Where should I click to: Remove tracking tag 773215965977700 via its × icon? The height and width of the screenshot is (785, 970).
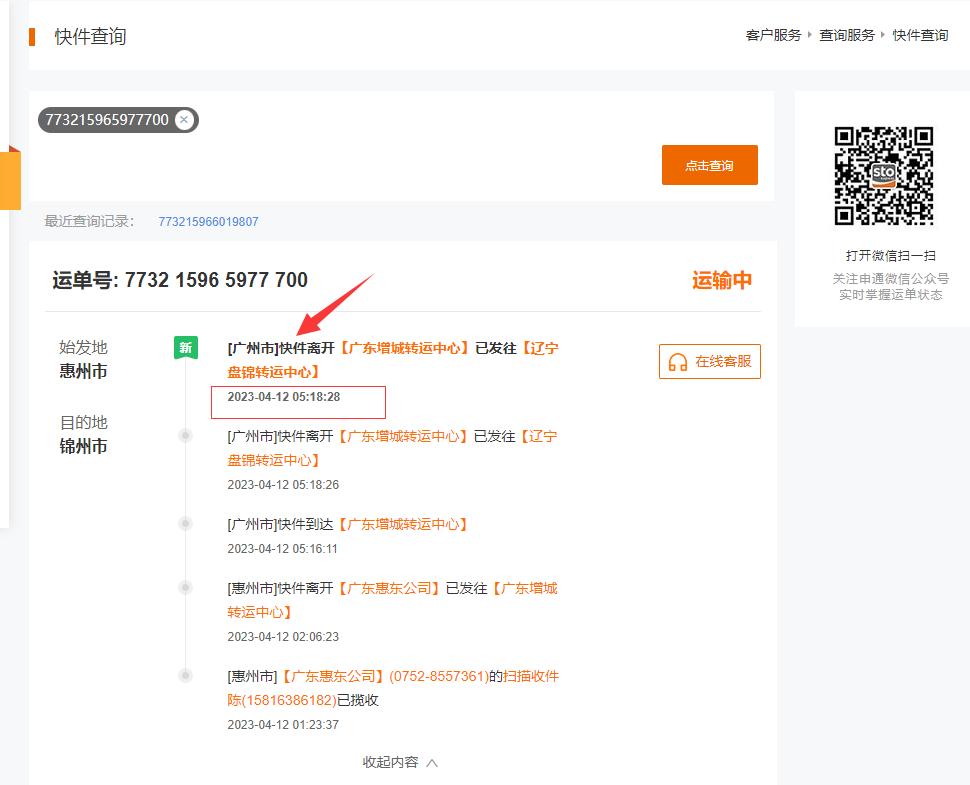click(x=184, y=118)
